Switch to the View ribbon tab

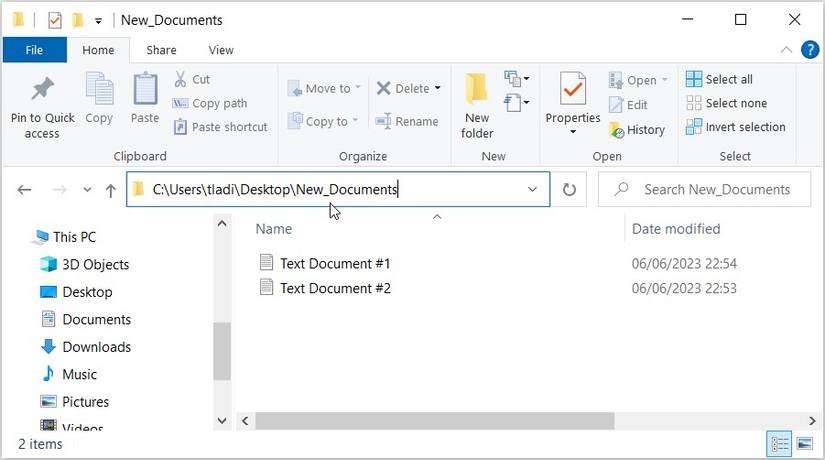click(221, 50)
